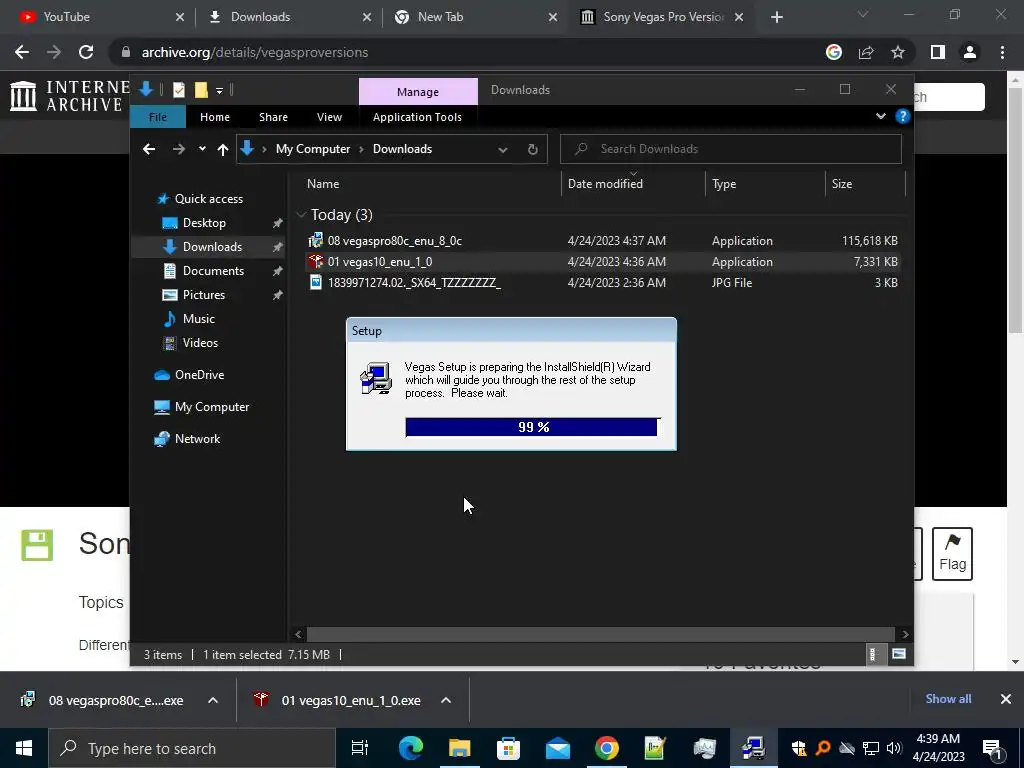The image size is (1024, 768).
Task: Open customize quick access toolbar dropdown
Action: point(219,90)
